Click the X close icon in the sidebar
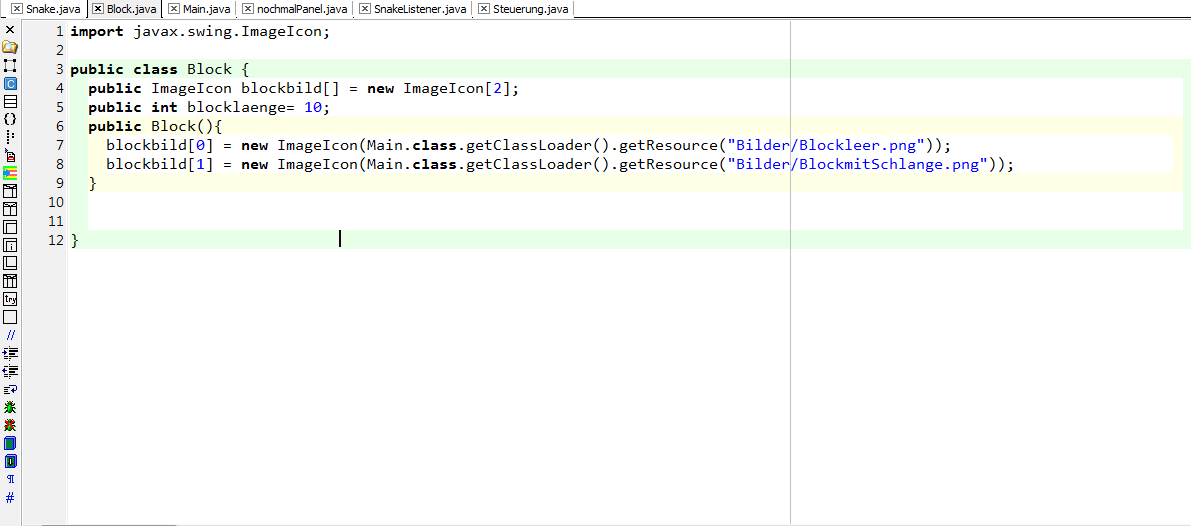The image size is (1191, 526). point(10,30)
